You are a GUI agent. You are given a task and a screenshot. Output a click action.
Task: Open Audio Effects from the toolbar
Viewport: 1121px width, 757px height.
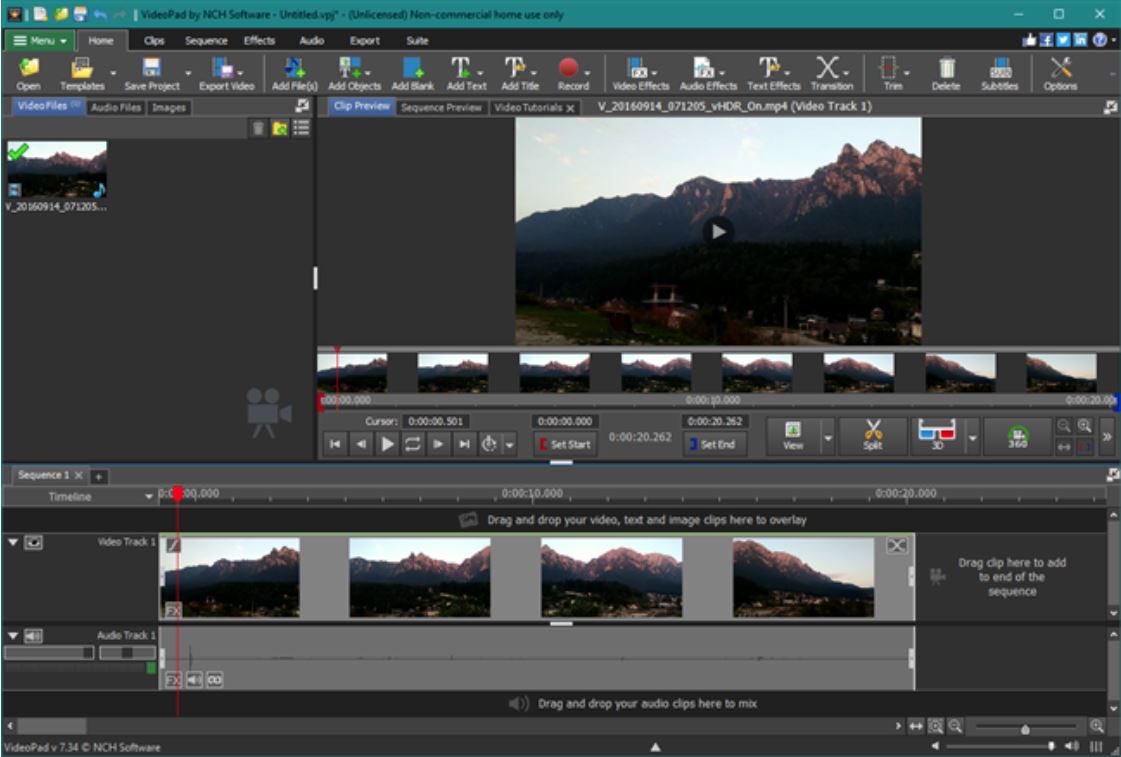(708, 74)
